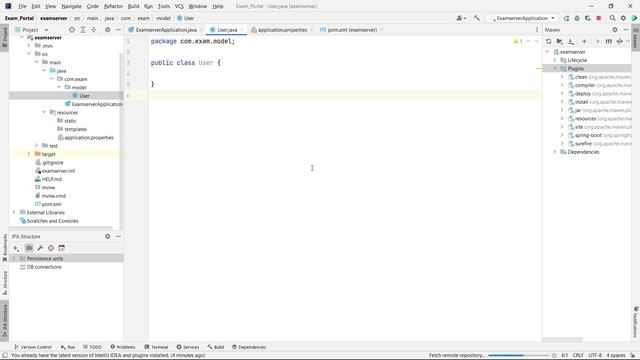Toggle the globe icon in JPA Structure toolbar

(x=51, y=248)
